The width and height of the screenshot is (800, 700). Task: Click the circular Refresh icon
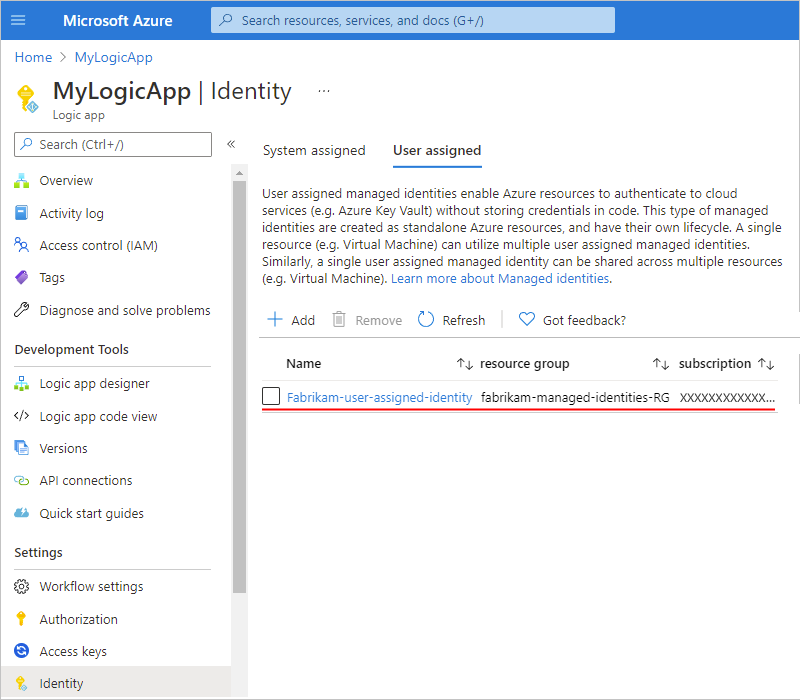coord(426,319)
